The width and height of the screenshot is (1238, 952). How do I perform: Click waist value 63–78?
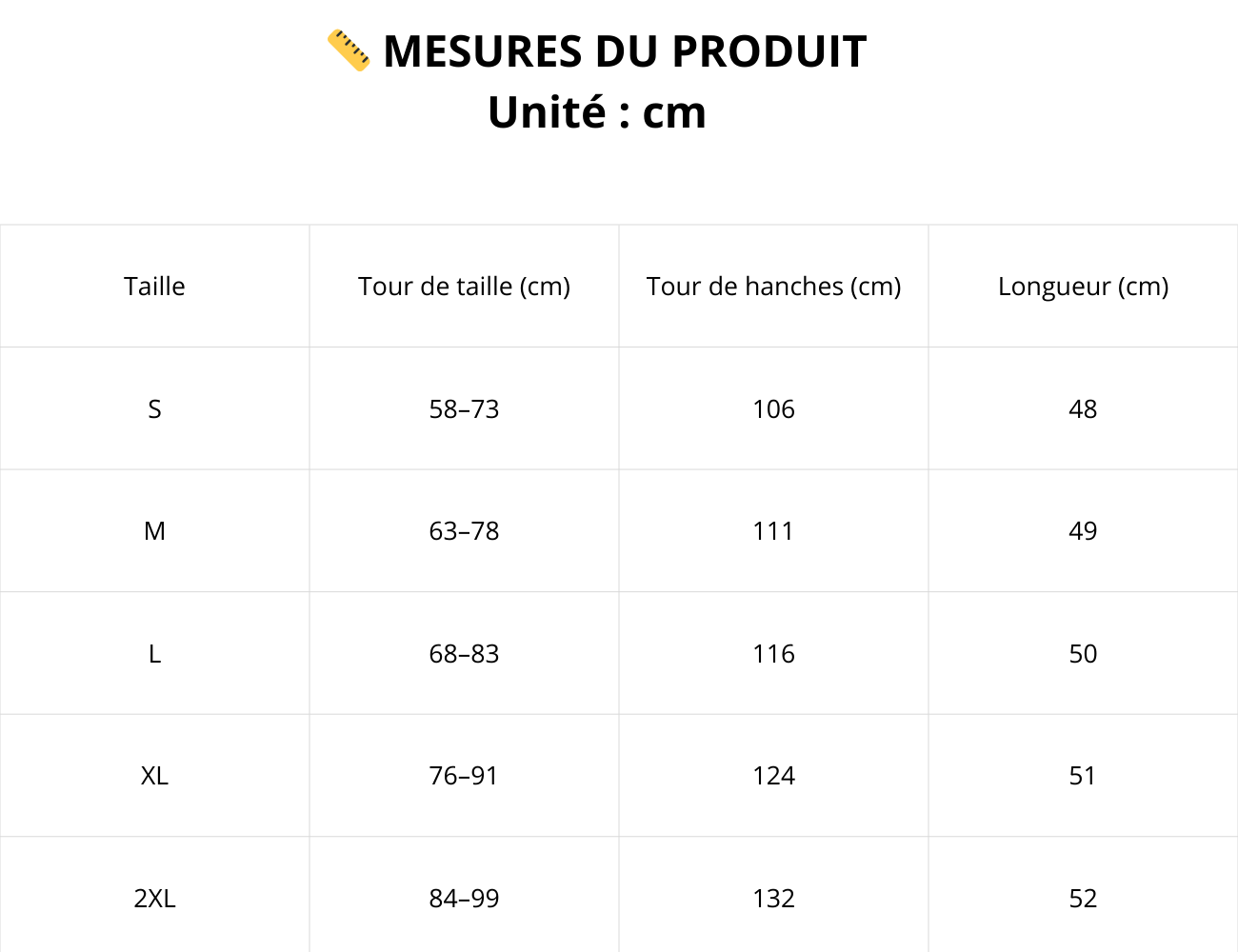point(464,531)
